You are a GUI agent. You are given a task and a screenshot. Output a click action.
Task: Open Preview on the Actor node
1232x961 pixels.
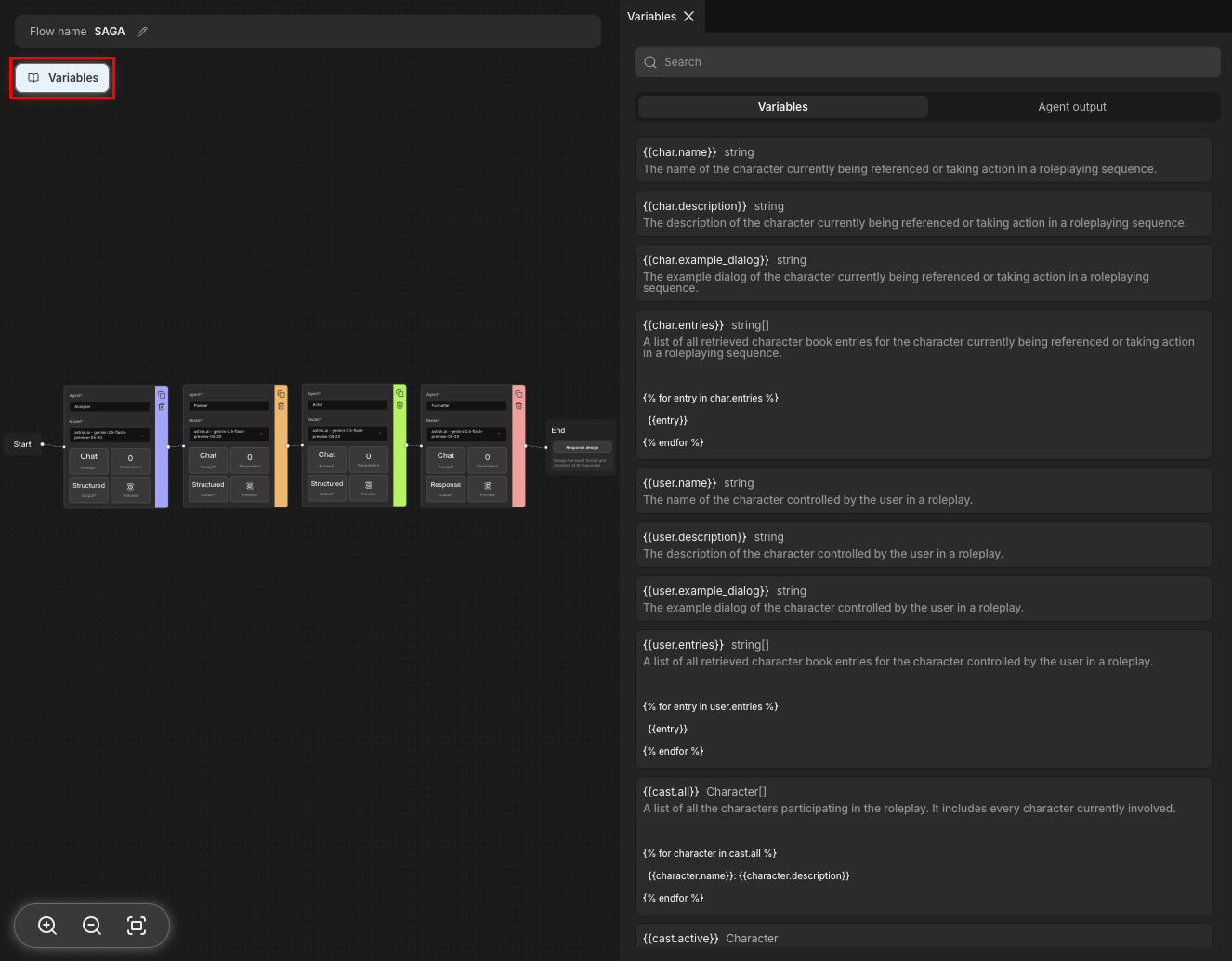pyautogui.click(x=369, y=488)
